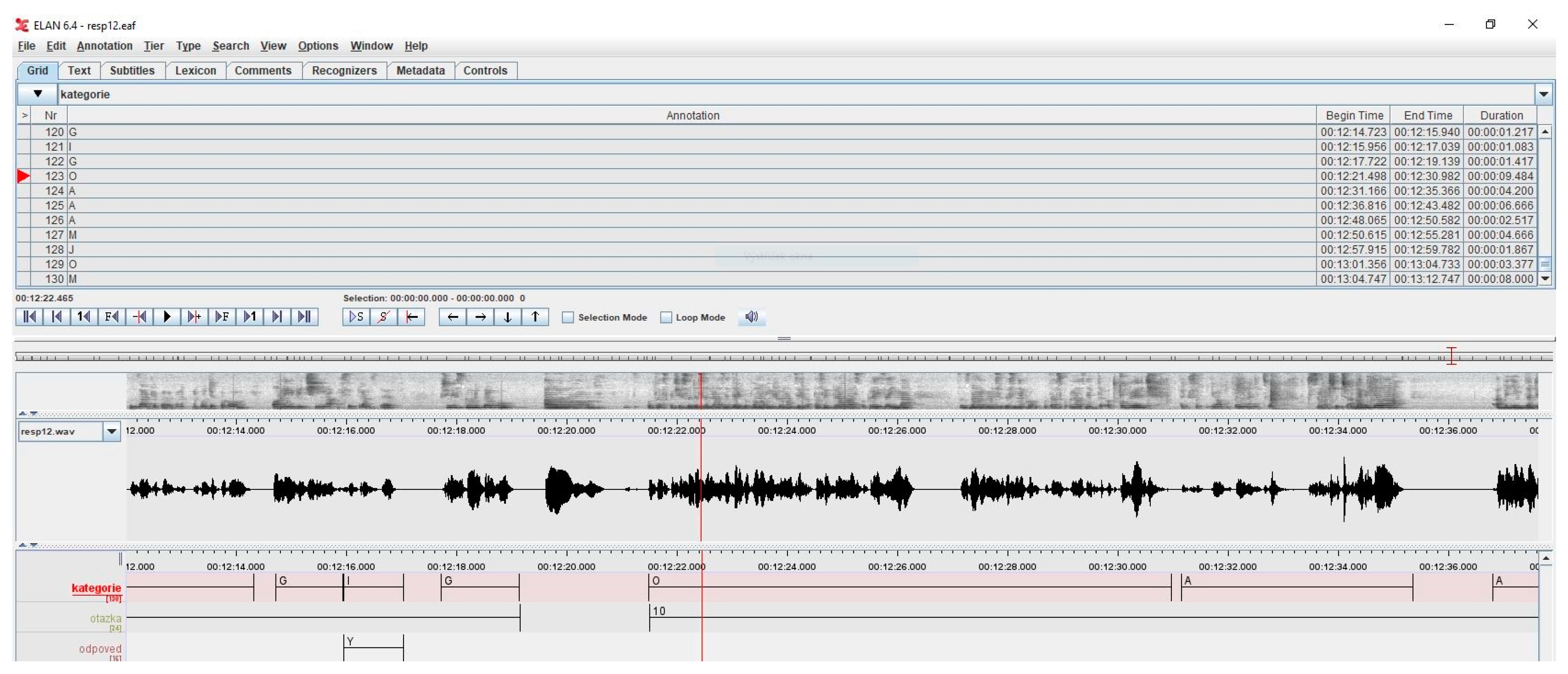Expand resp12.wav audio file dropdown
1568x674 pixels.
[111, 432]
